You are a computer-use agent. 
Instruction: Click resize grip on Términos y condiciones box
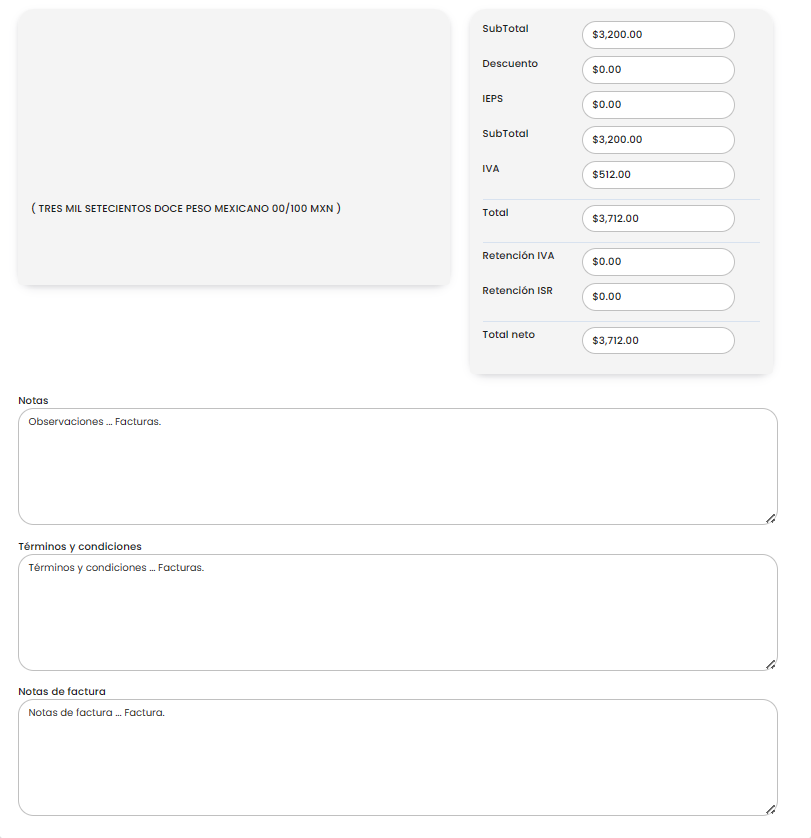[770, 664]
